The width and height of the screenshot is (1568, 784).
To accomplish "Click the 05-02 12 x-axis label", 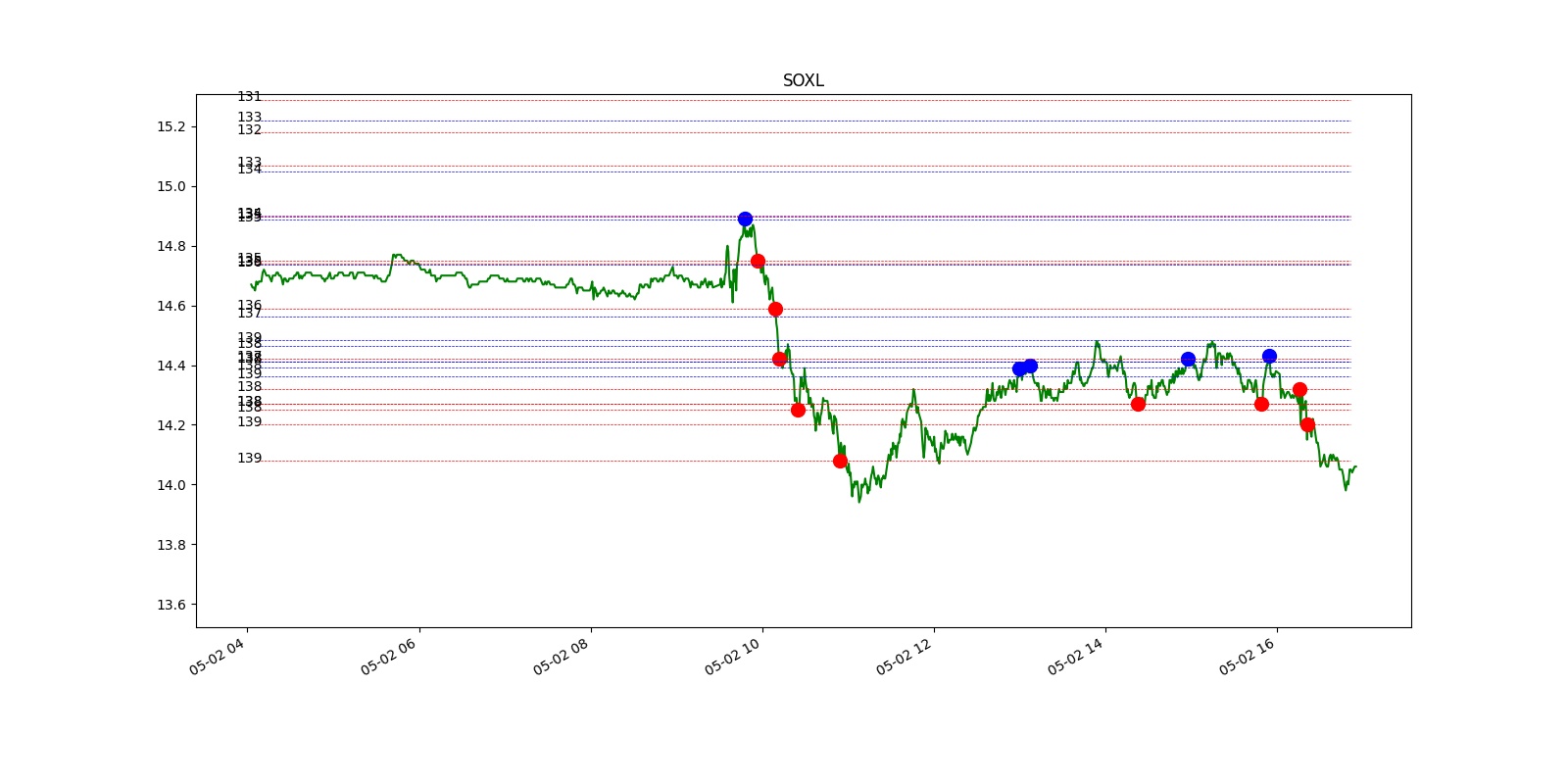I will (904, 656).
